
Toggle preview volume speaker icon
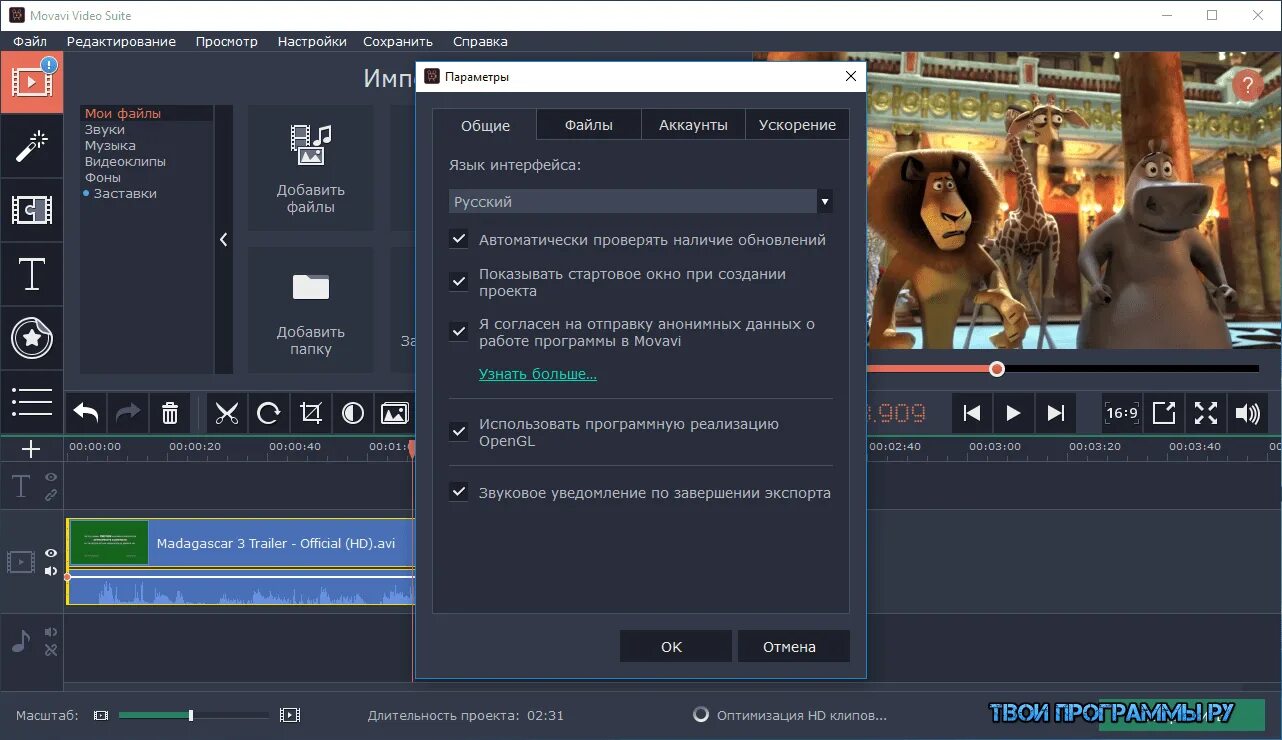pyautogui.click(x=1247, y=413)
